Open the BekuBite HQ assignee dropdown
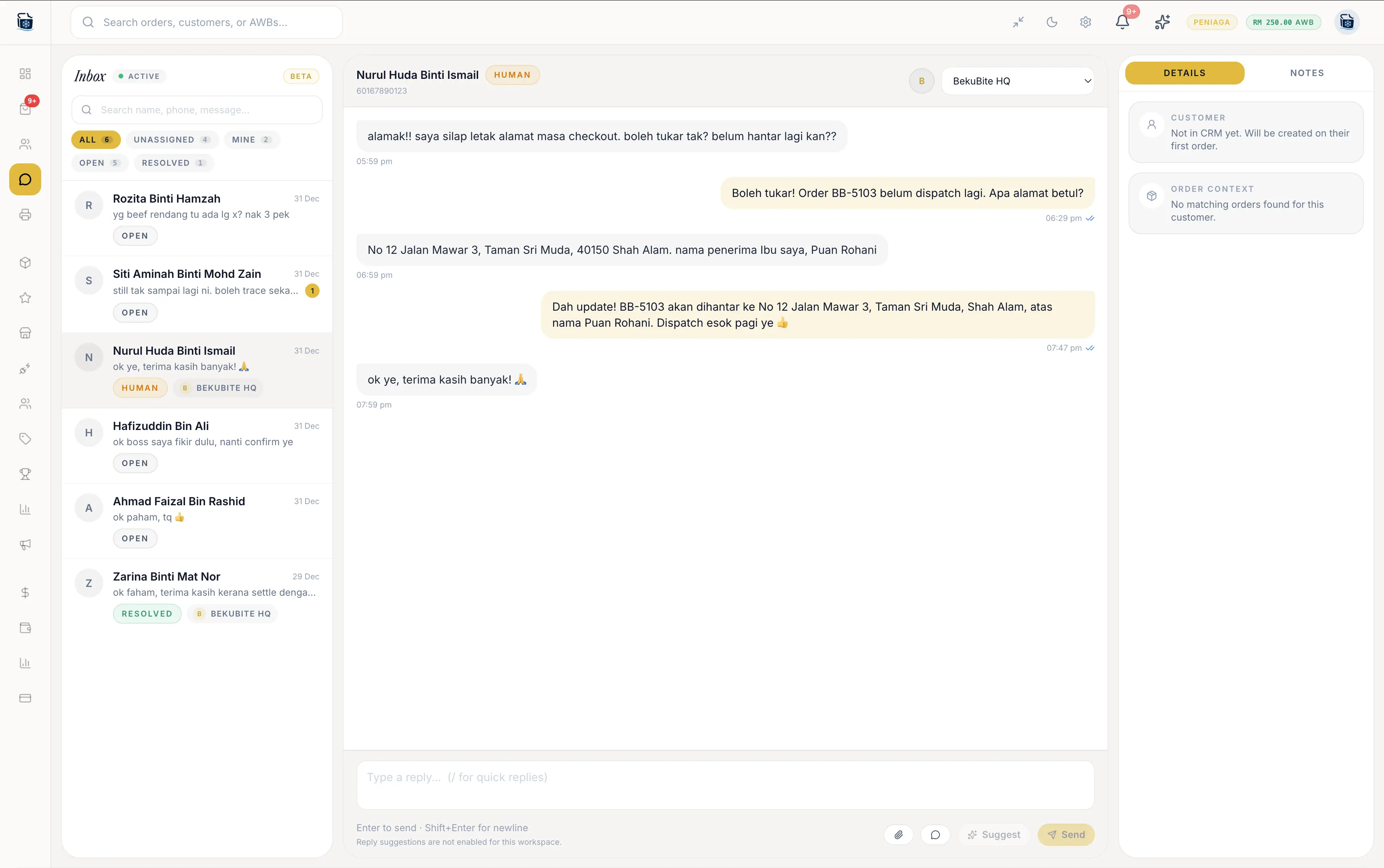The height and width of the screenshot is (868, 1384). [x=1018, y=81]
